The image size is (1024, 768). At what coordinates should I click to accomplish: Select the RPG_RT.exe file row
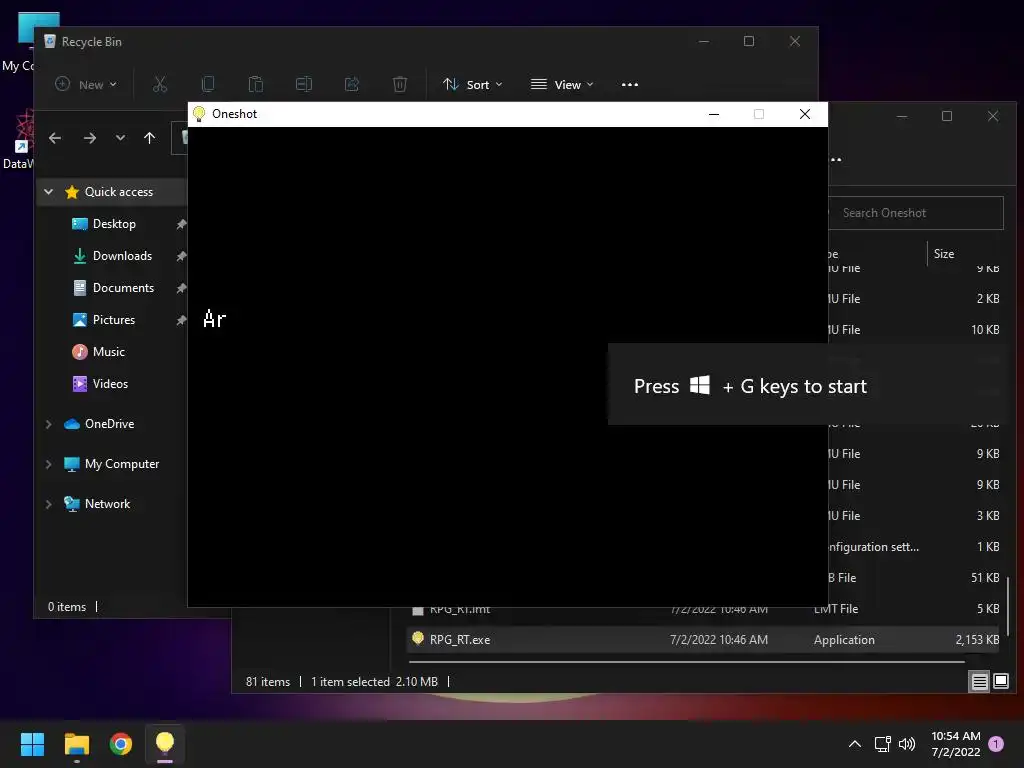click(x=704, y=640)
